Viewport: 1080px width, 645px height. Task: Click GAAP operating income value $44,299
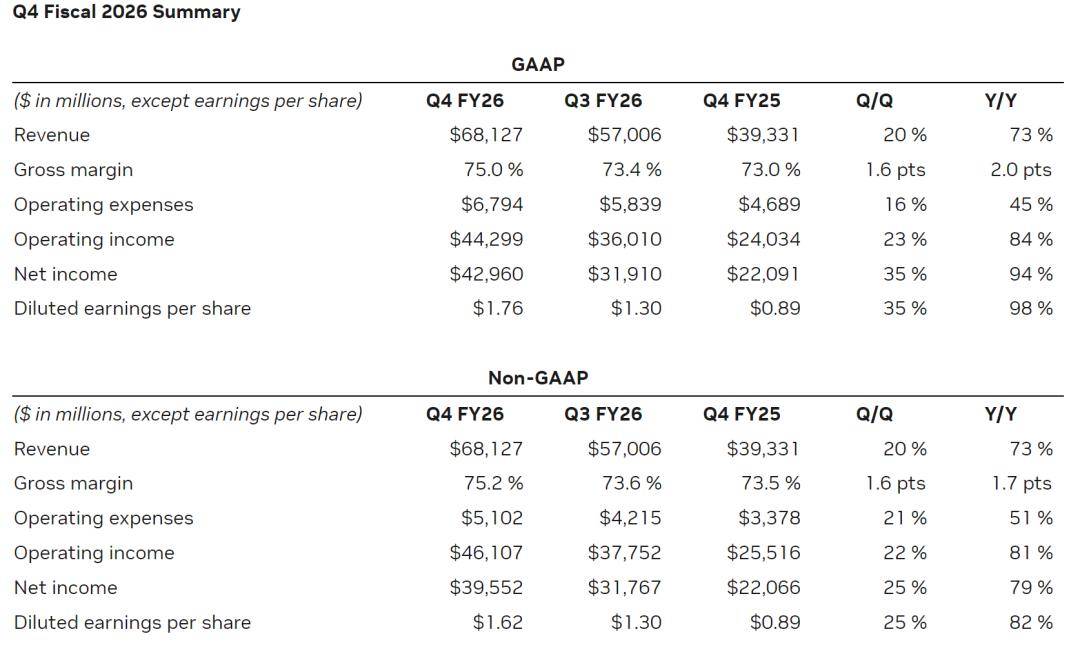[486, 240]
